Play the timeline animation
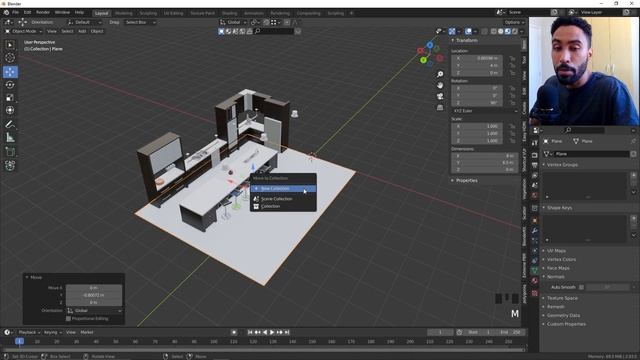Screen dimensions: 640x360 point(272,332)
